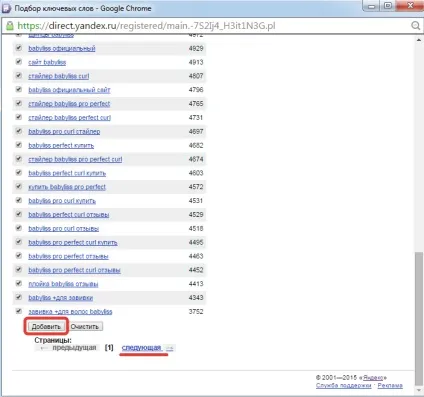Toggle 'стайлер babyliss pro perfect curl' checkbox
Screen dimensions: 424x397
point(19,159)
